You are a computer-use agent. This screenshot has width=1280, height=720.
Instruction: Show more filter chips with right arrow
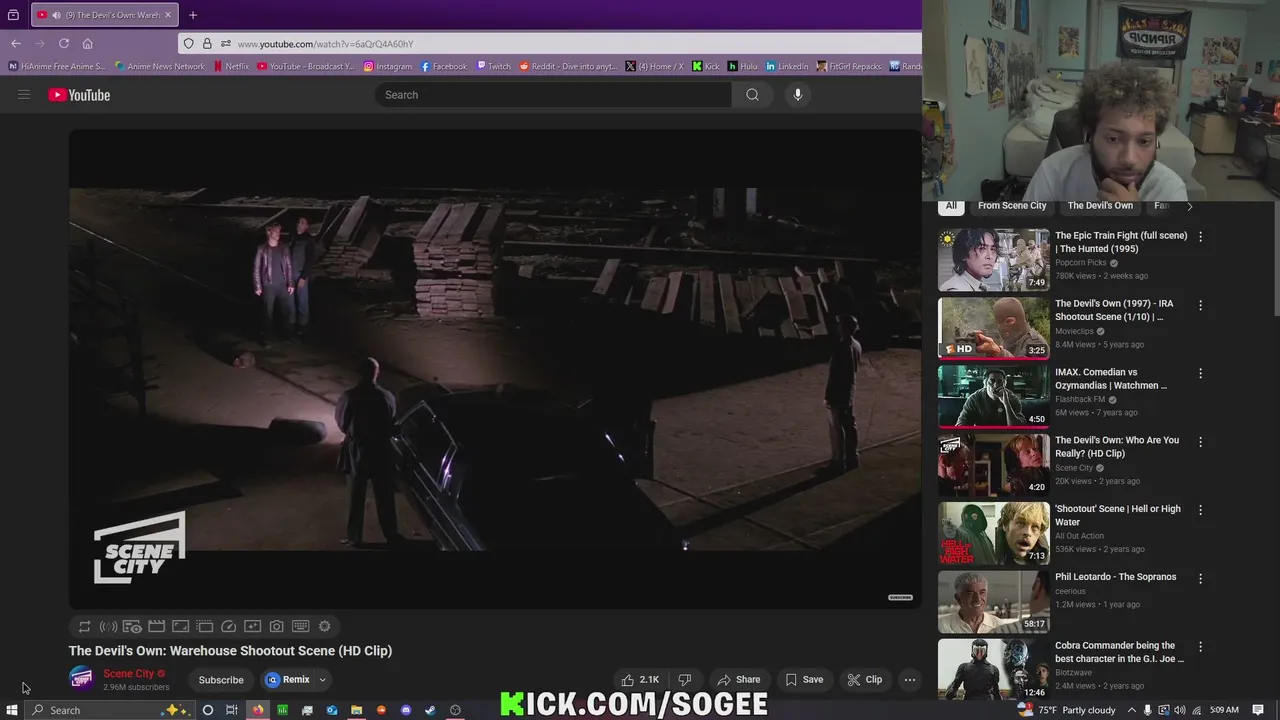click(x=1189, y=206)
